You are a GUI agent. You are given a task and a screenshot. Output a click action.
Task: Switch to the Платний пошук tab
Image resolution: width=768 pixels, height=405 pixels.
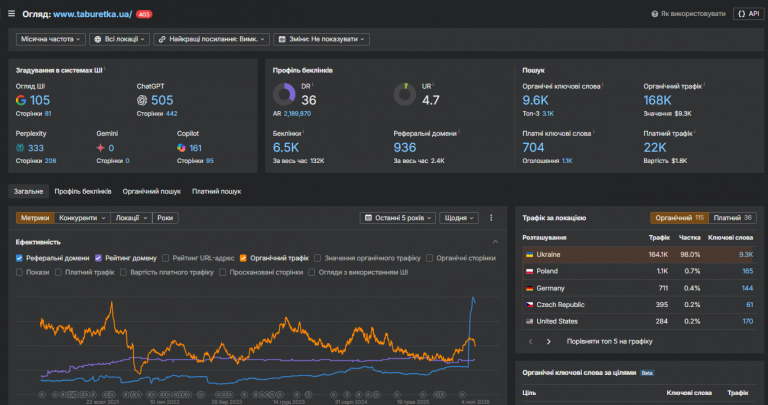[217, 190]
